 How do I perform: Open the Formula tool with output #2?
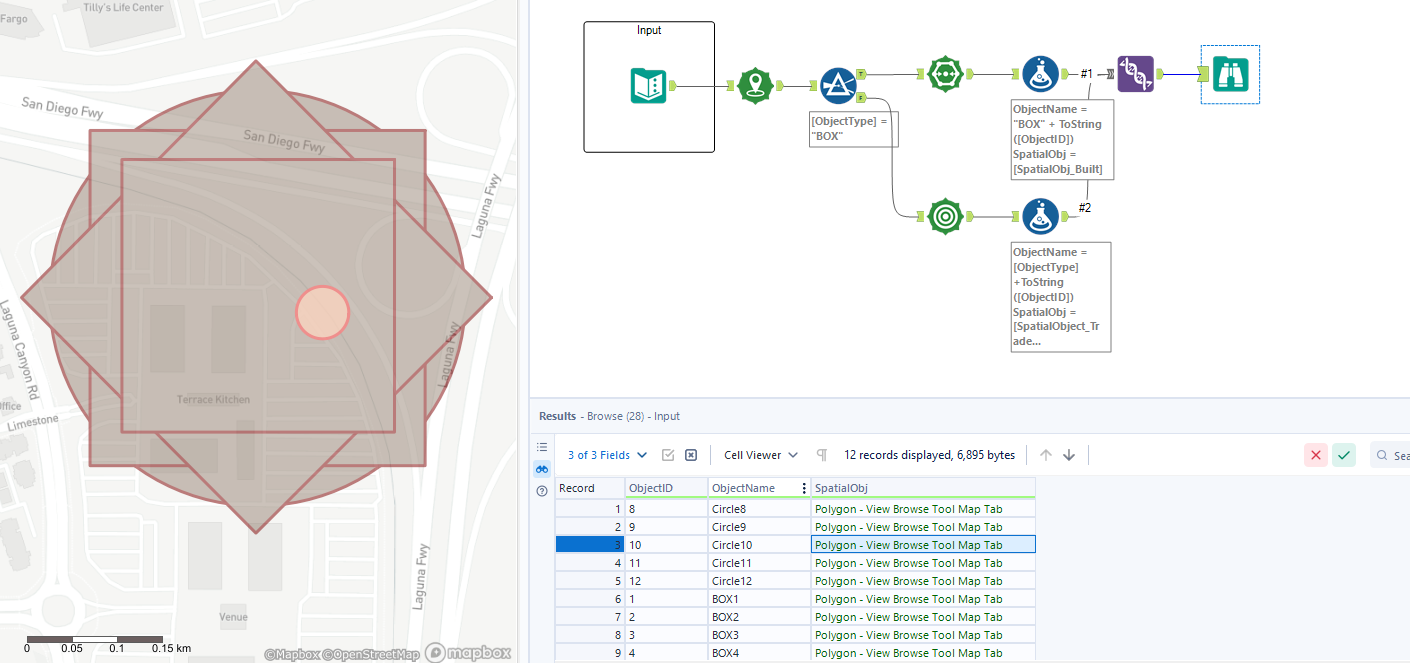1040,216
